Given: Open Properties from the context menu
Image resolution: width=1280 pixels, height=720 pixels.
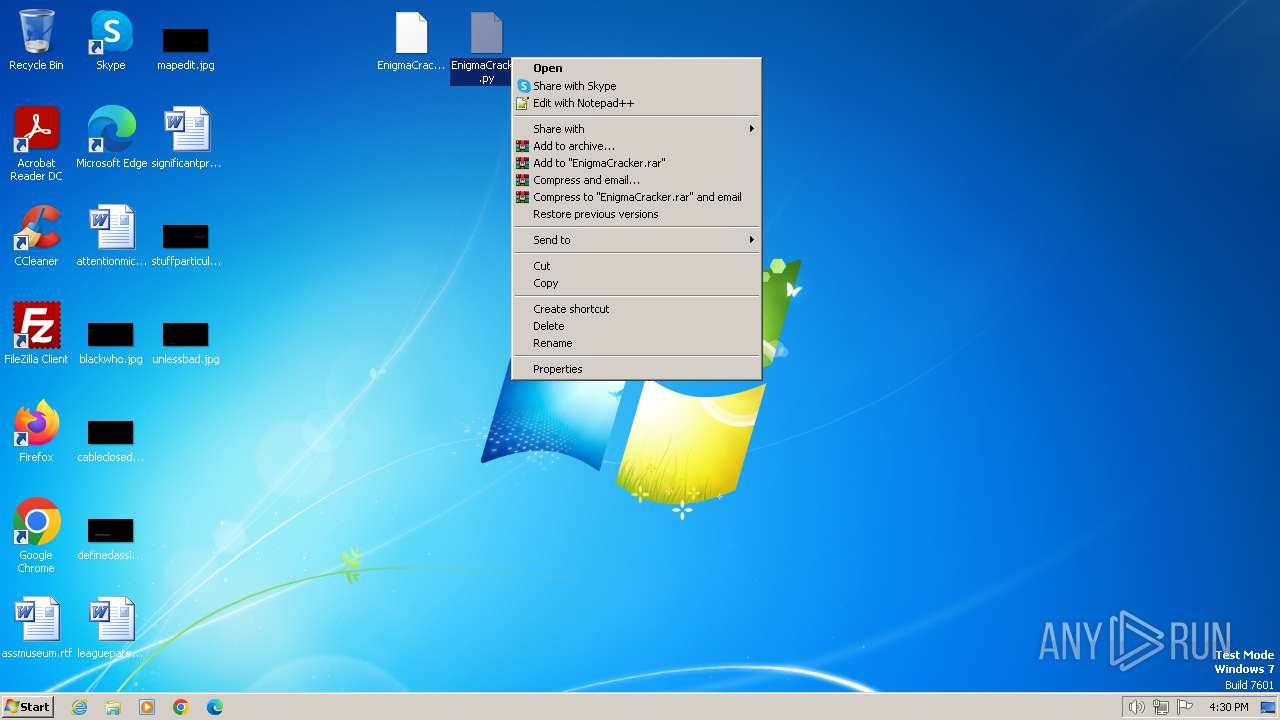Looking at the screenshot, I should 637,369.
